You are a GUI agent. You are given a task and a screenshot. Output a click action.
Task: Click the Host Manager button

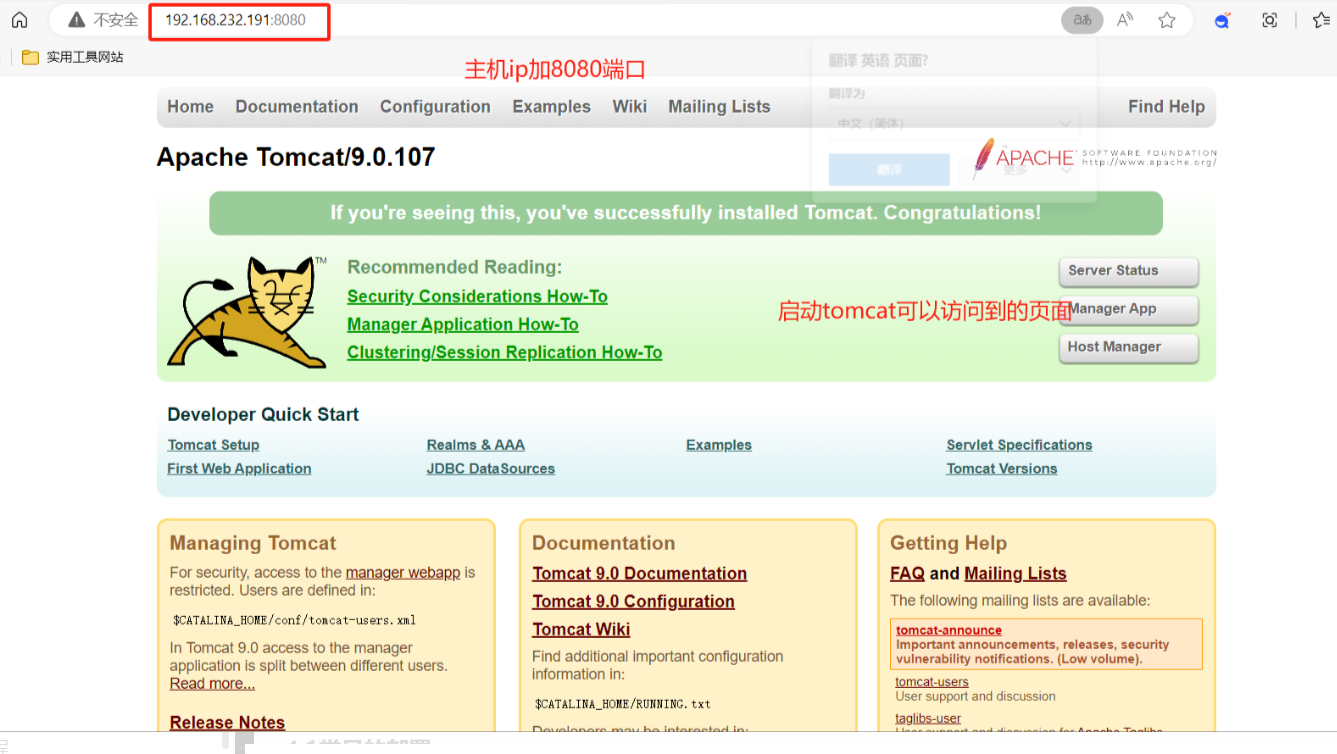coord(1128,347)
